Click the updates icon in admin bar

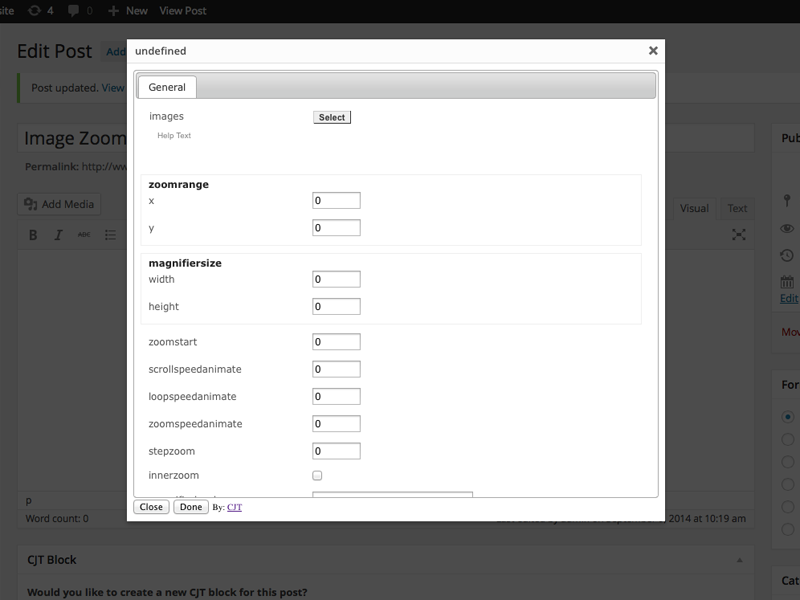coord(35,10)
